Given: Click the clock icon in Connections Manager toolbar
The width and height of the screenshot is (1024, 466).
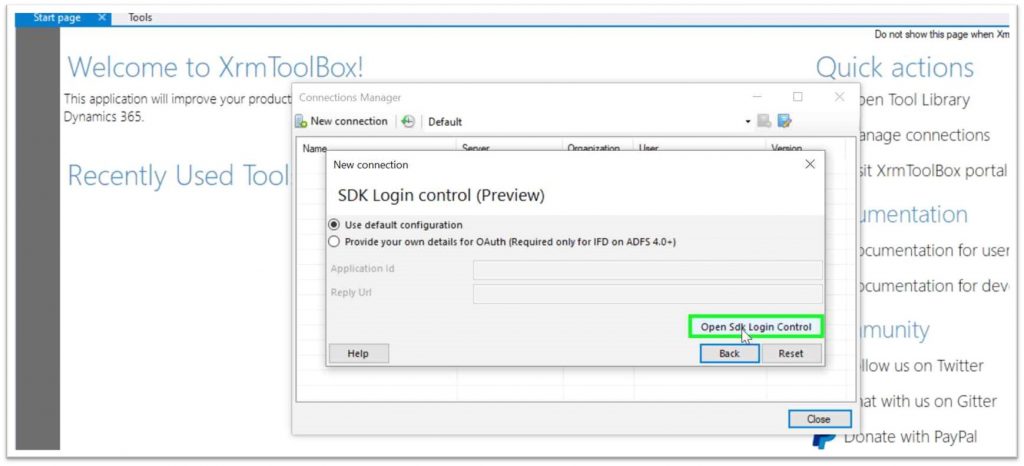Looking at the screenshot, I should (408, 122).
